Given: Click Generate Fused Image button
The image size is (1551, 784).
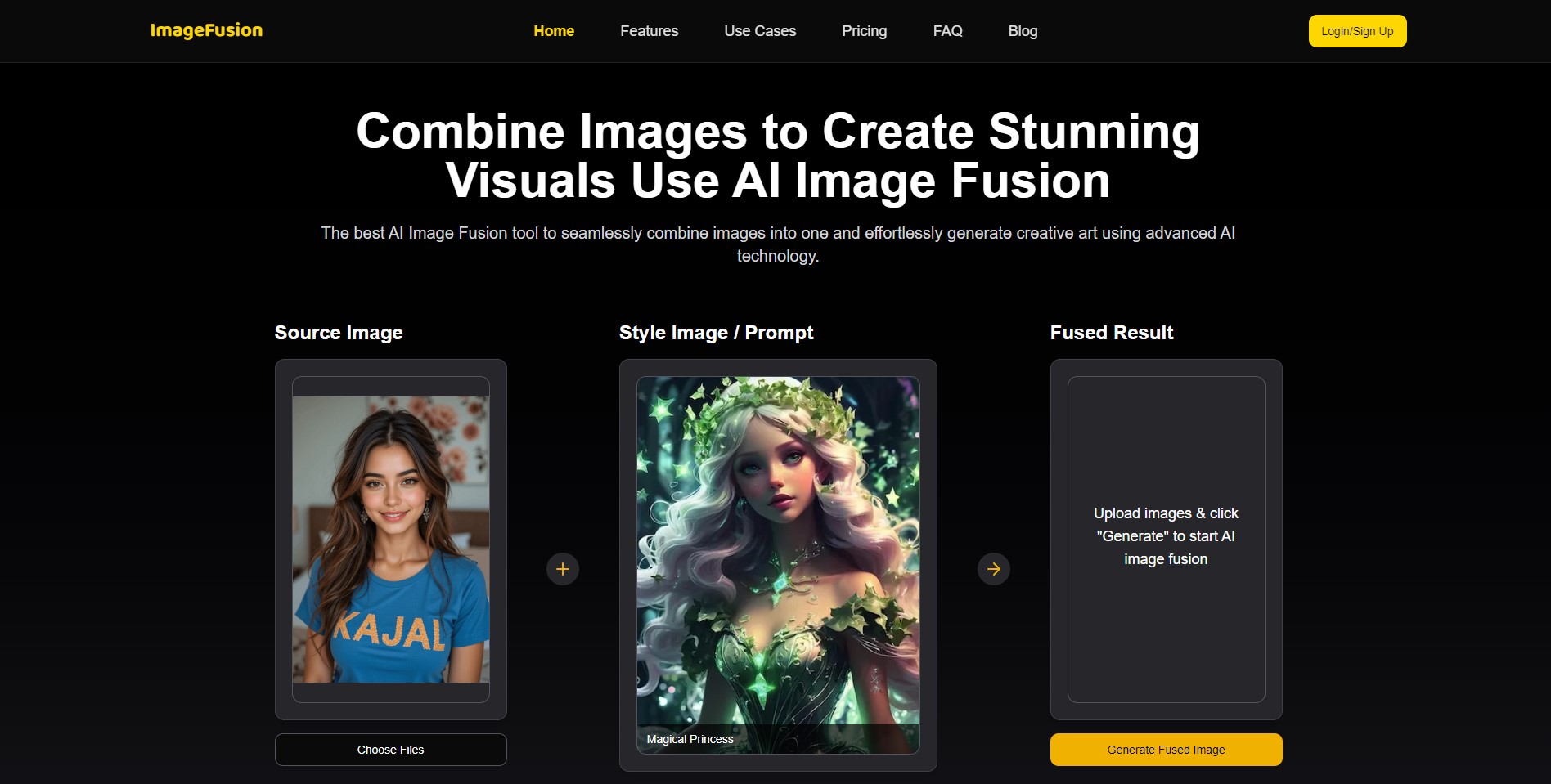Looking at the screenshot, I should (1166, 750).
